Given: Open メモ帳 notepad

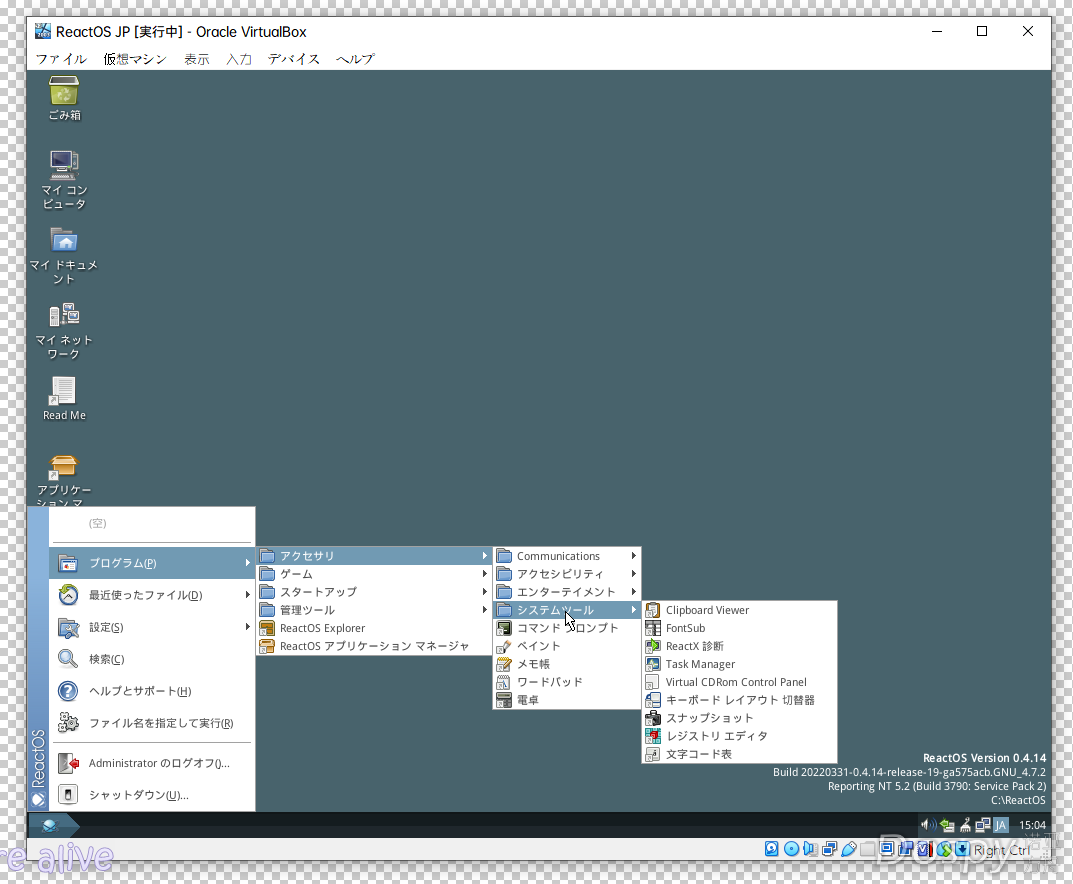Looking at the screenshot, I should pos(567,664).
